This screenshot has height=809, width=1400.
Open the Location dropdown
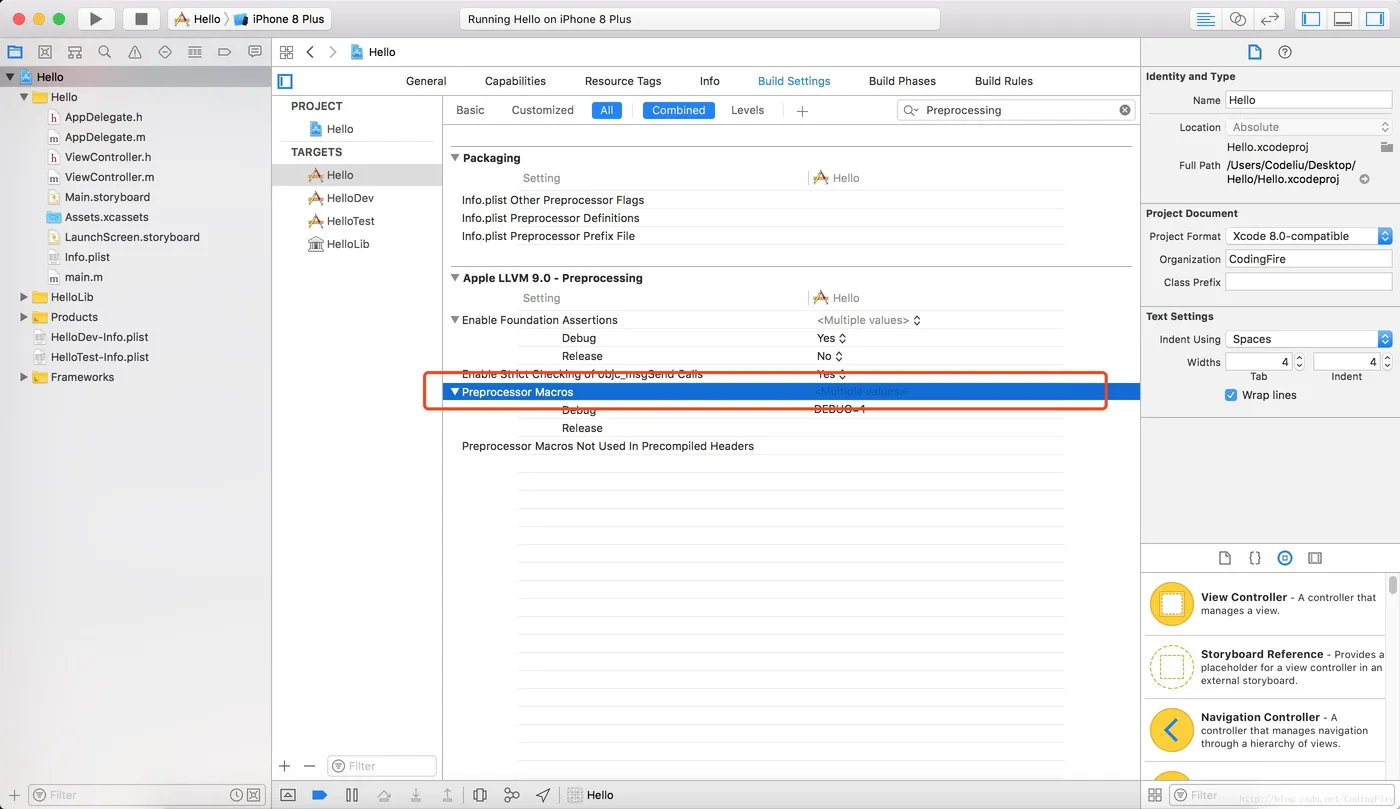(1308, 127)
